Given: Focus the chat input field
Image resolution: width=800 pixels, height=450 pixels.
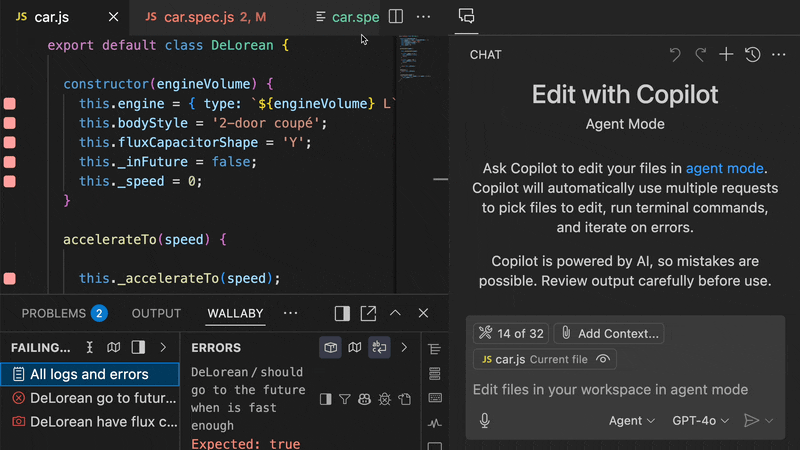Looking at the screenshot, I should [x=625, y=390].
